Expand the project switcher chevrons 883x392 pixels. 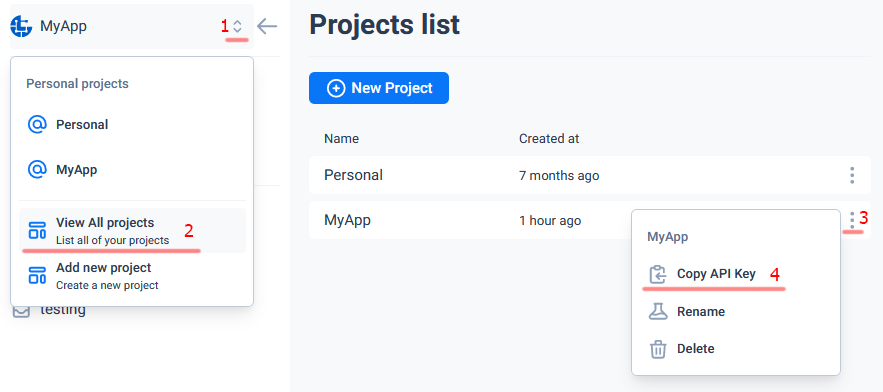[x=238, y=26]
